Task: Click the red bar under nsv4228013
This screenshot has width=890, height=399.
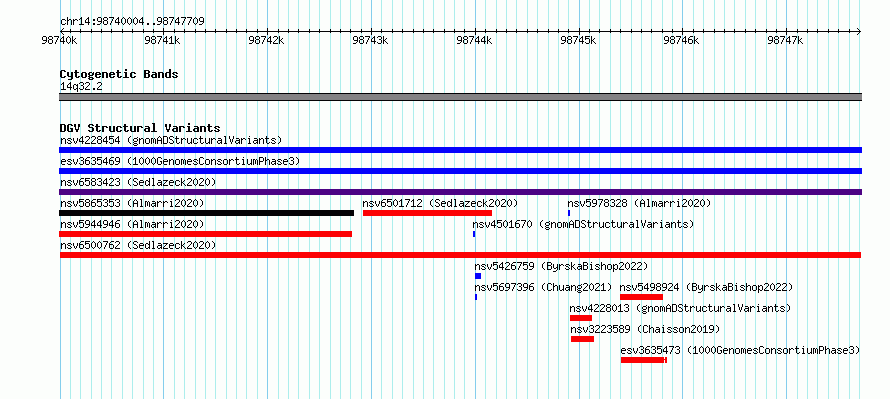Action: pos(581,318)
